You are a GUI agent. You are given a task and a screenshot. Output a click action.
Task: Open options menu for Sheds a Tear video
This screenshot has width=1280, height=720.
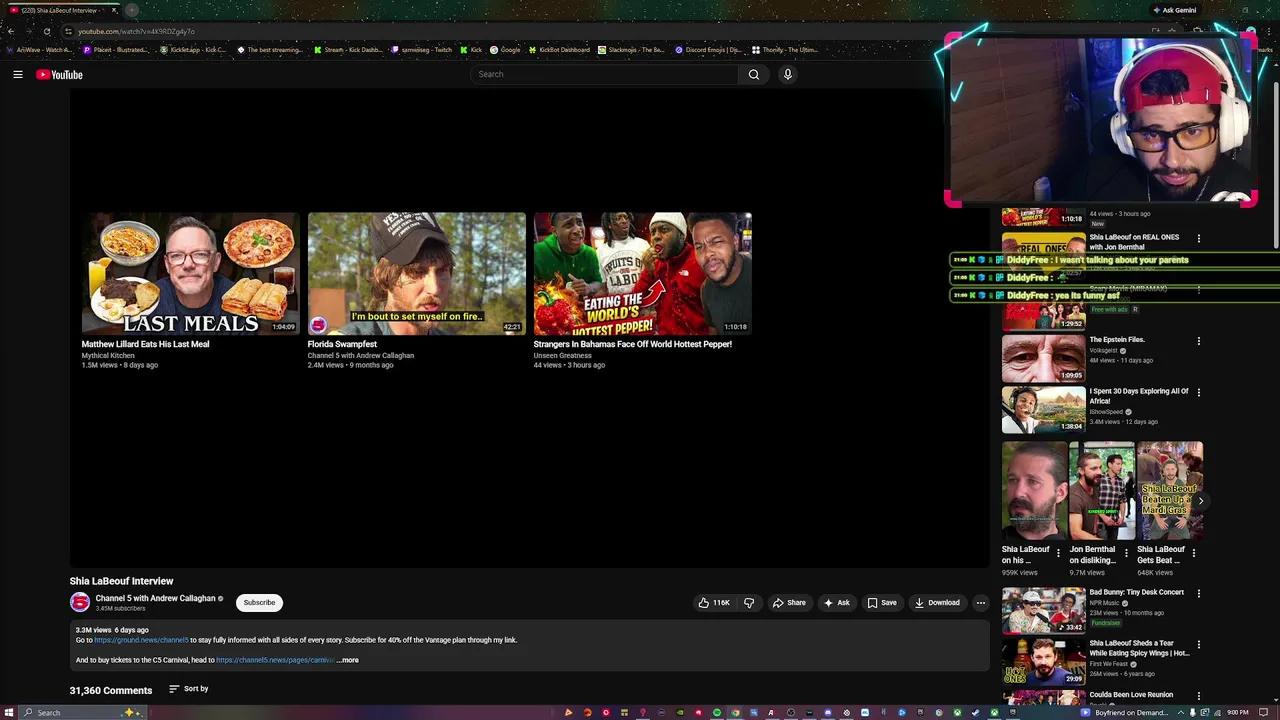1199,644
